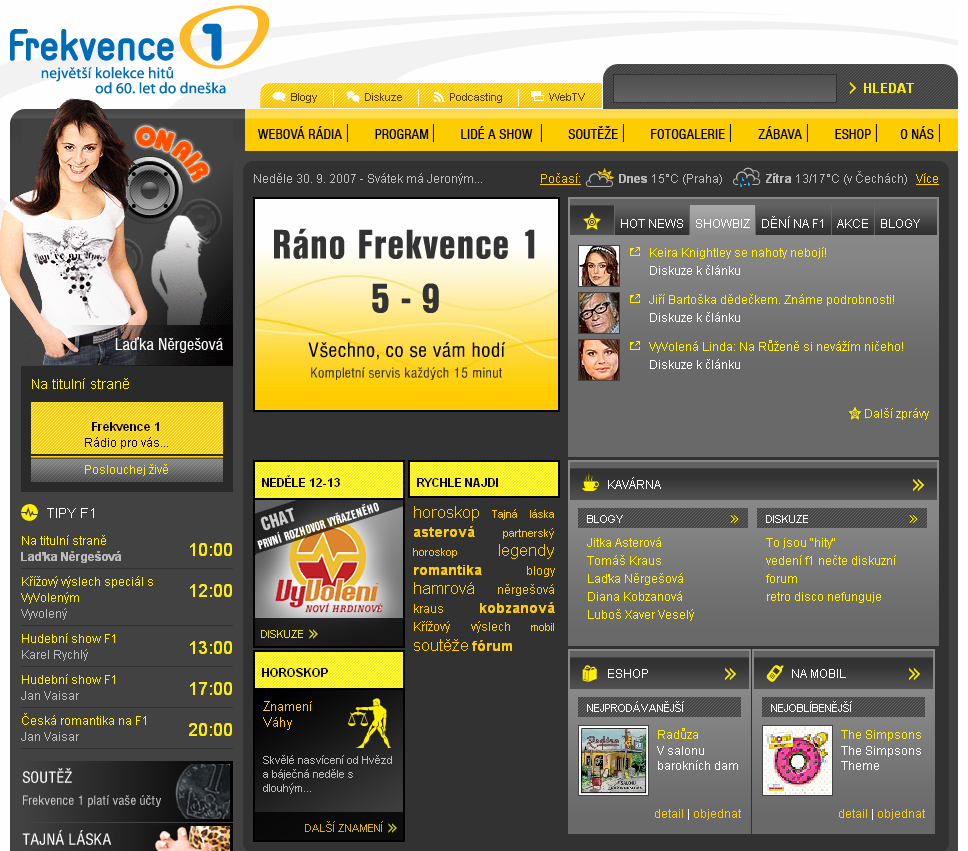
Task: Click the sun weather icon for today
Action: pyautogui.click(x=600, y=179)
